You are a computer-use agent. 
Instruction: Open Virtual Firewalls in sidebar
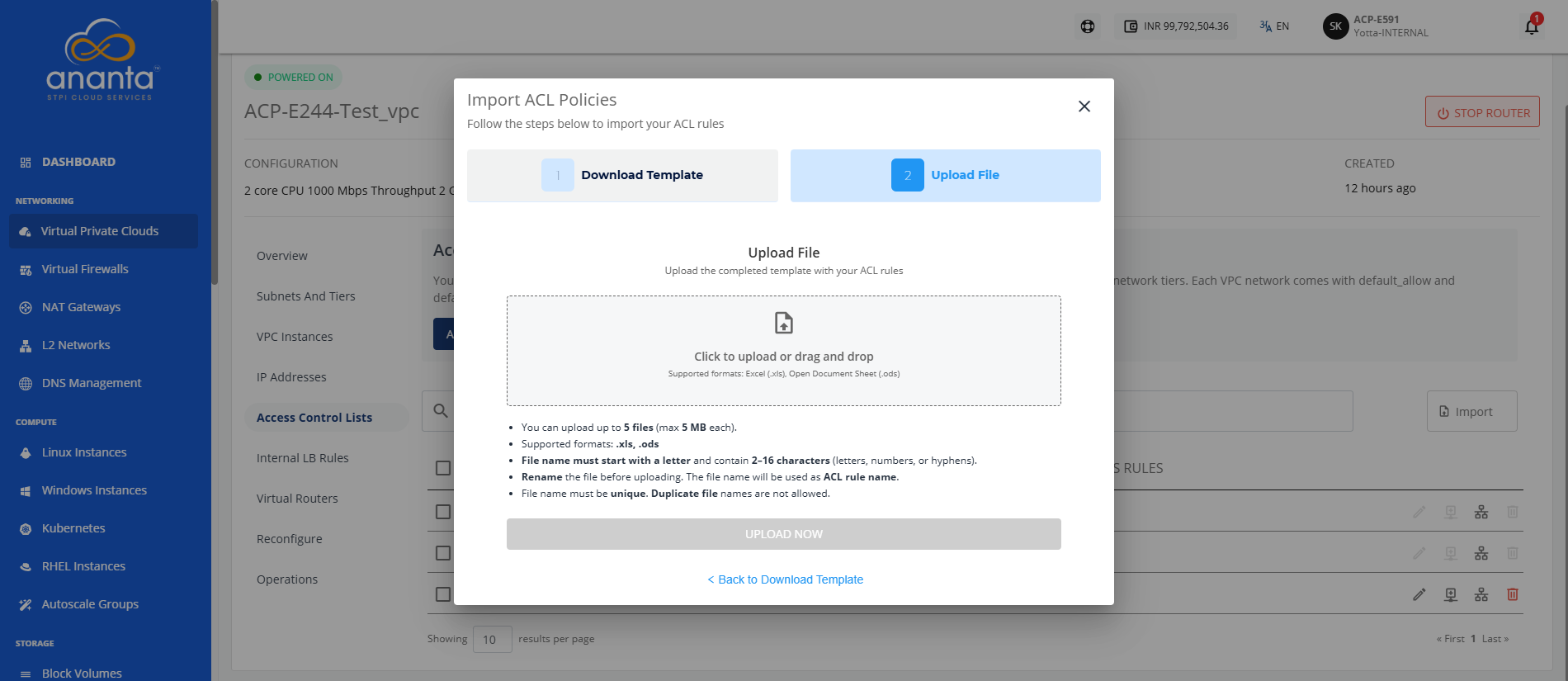[85, 269]
